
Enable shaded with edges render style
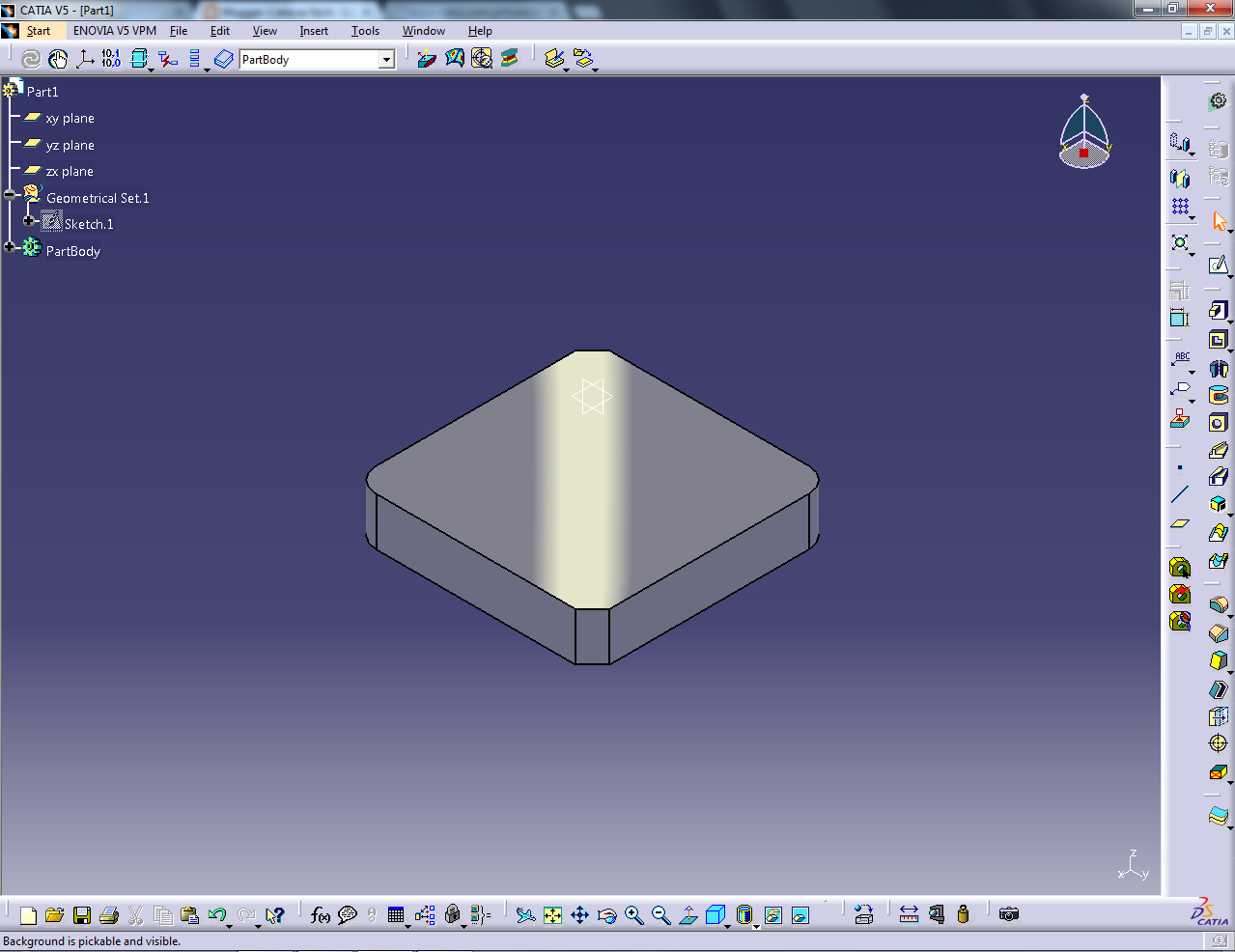744,914
